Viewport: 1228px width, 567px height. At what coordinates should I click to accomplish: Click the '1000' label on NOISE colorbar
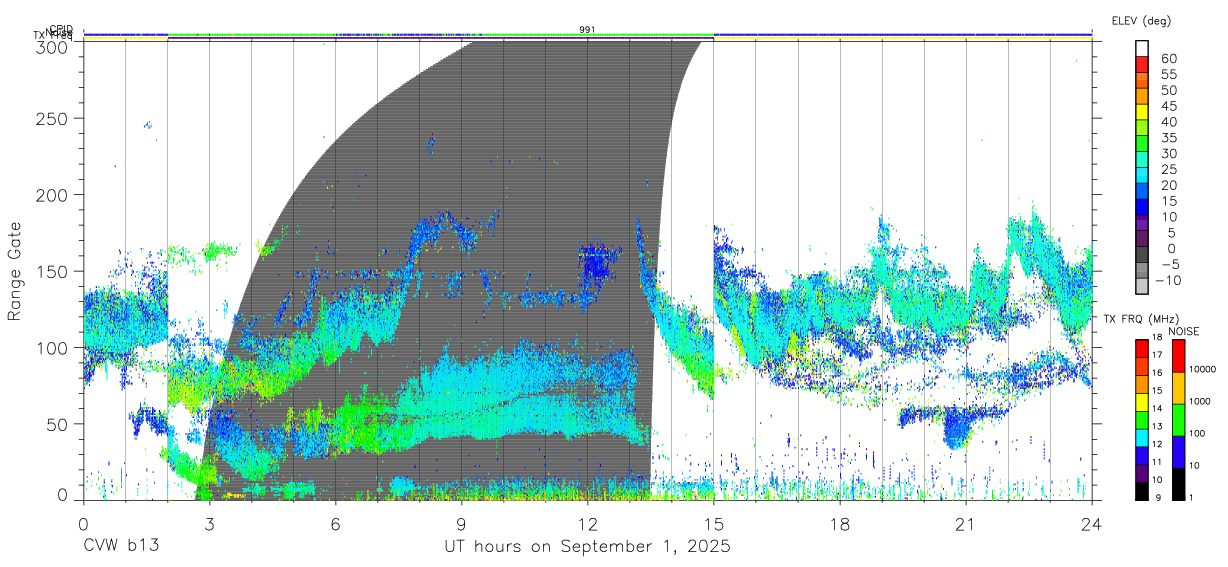tap(1201, 402)
